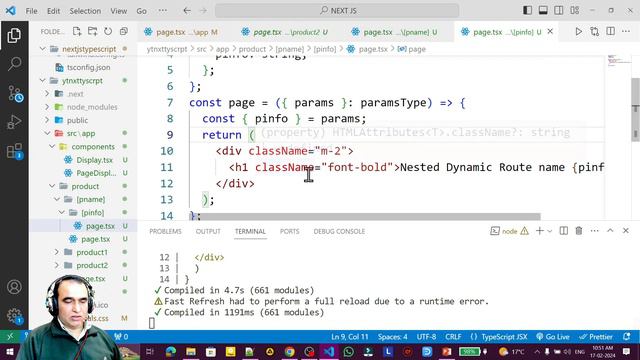Click the New File icon in explorer header

tap(77, 31)
